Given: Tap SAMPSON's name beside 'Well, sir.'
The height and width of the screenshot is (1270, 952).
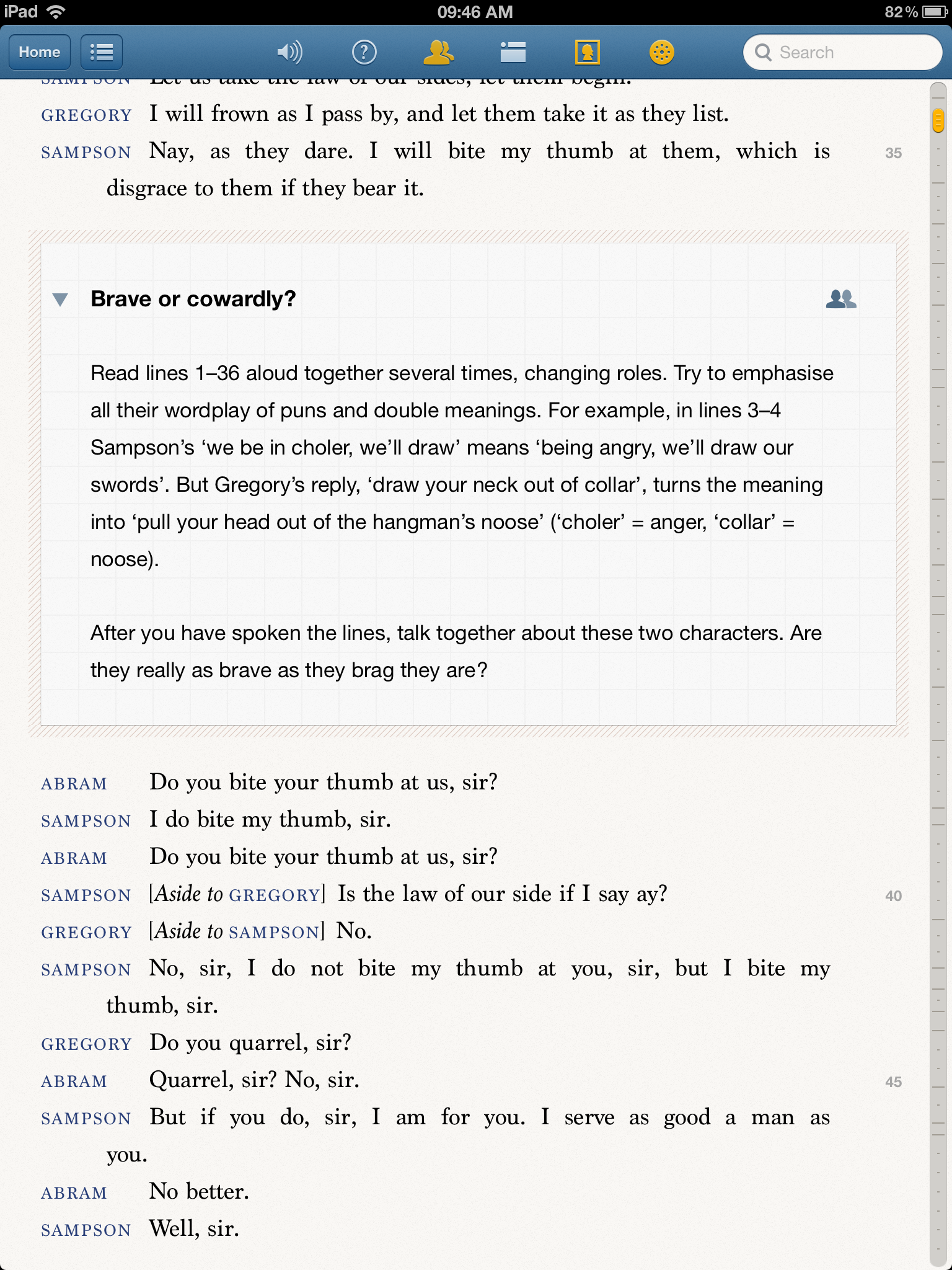Looking at the screenshot, I should point(86,1230).
